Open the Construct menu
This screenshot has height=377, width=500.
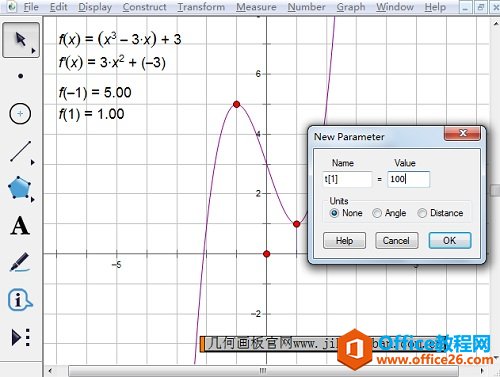pyautogui.click(x=144, y=7)
